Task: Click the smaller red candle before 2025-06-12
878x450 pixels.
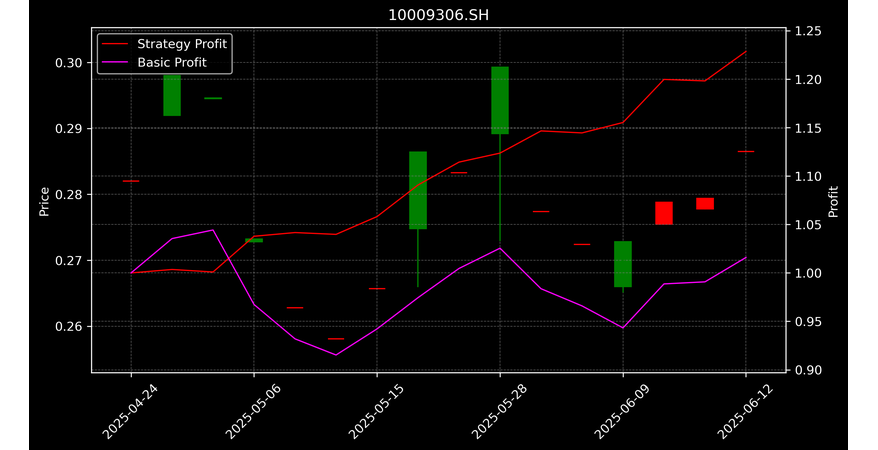Action: [x=705, y=204]
